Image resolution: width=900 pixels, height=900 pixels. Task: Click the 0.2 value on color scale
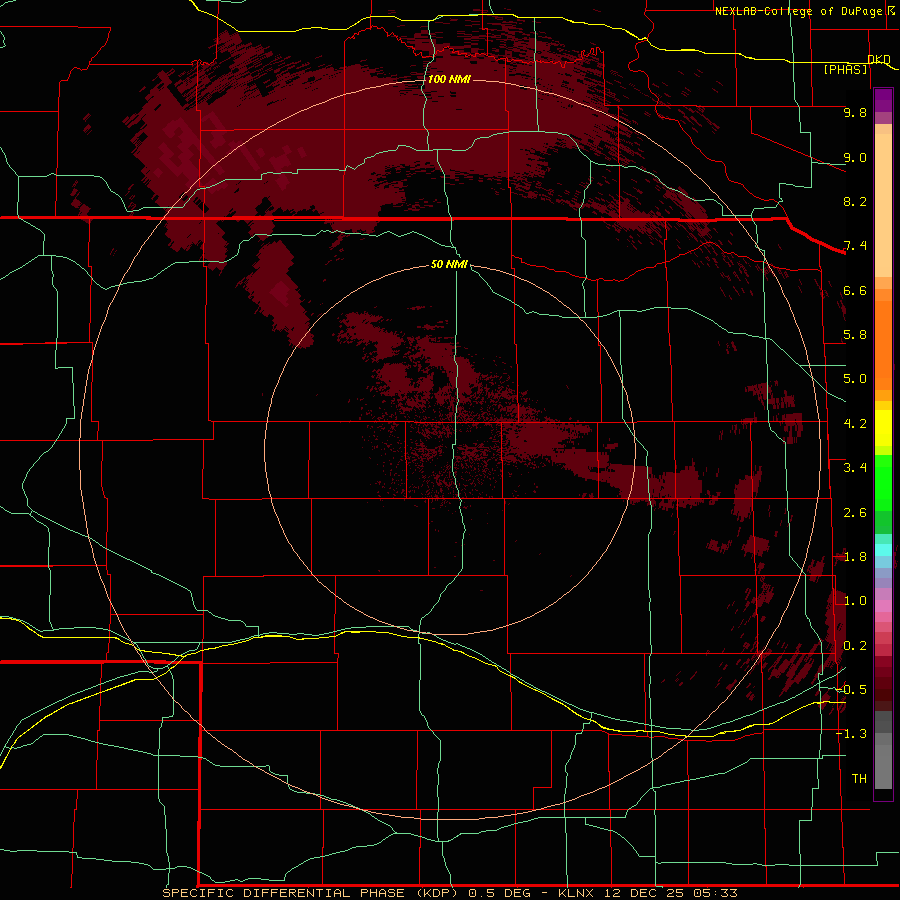pos(855,646)
